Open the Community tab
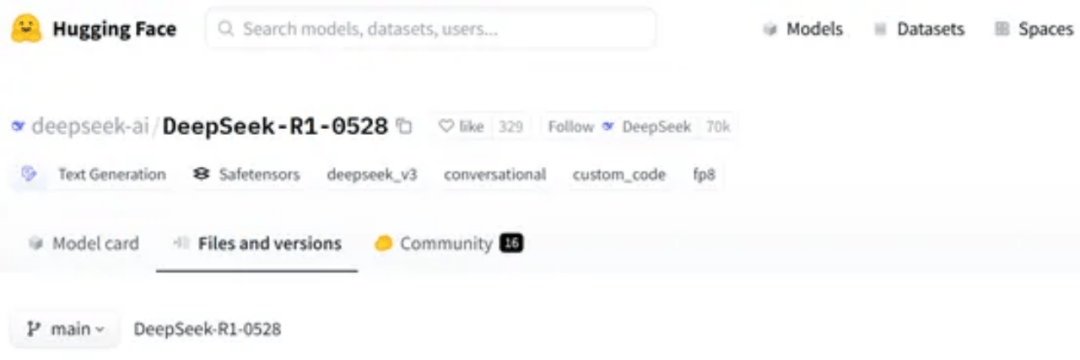This screenshot has height=360, width=1080. click(x=449, y=244)
